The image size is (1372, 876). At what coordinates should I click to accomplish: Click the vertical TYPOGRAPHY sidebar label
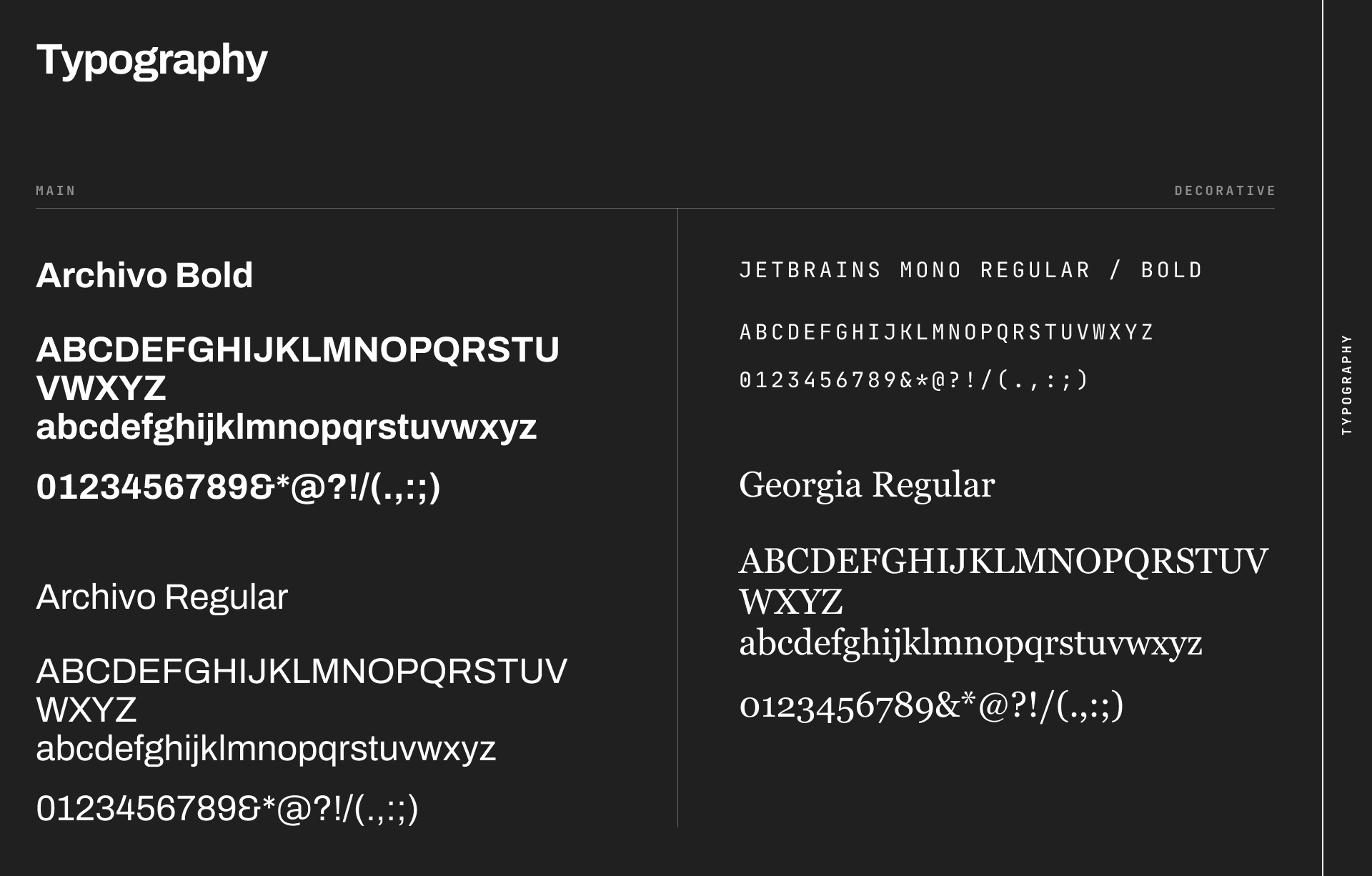[x=1346, y=384]
